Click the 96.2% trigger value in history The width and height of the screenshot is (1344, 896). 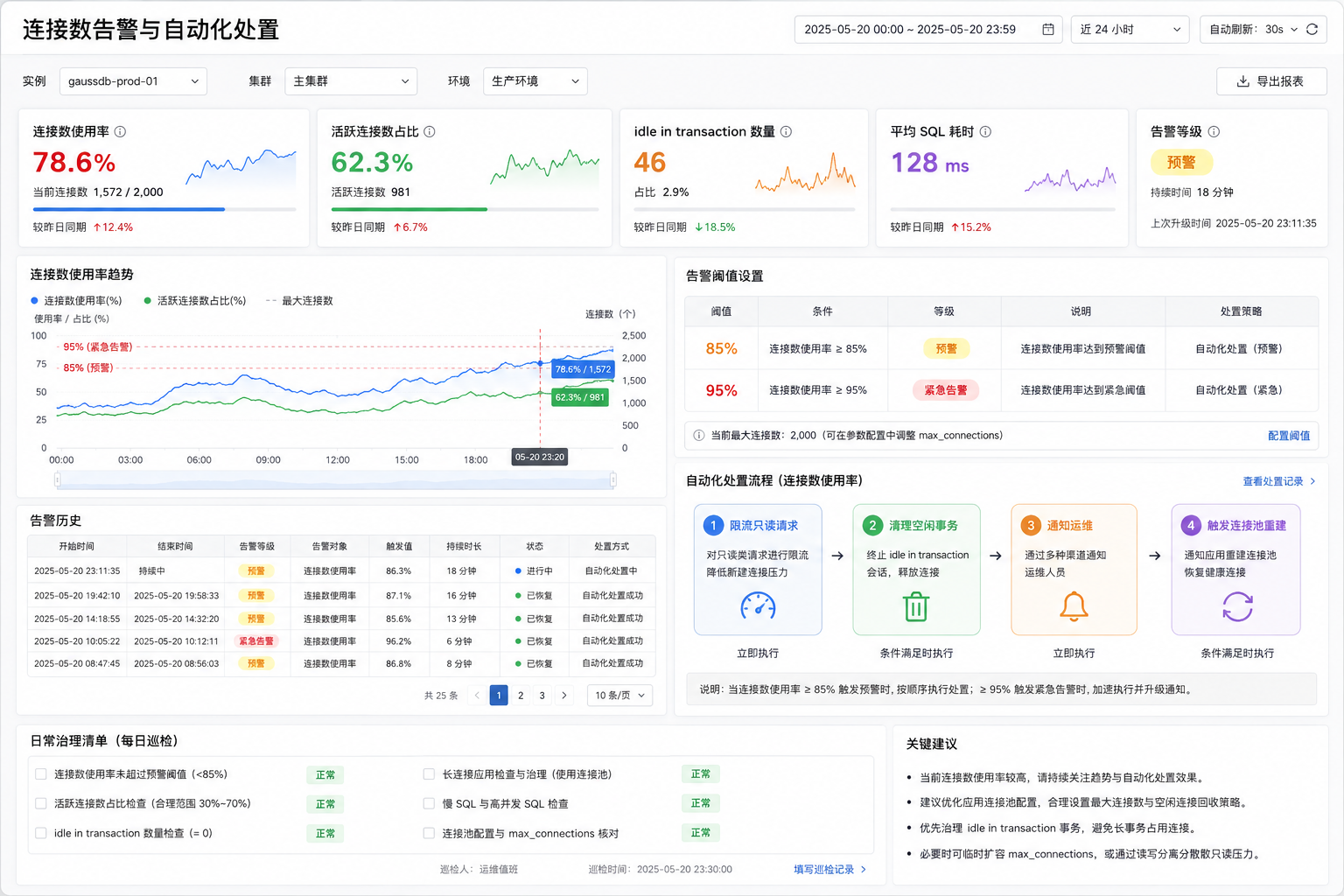[x=399, y=641]
